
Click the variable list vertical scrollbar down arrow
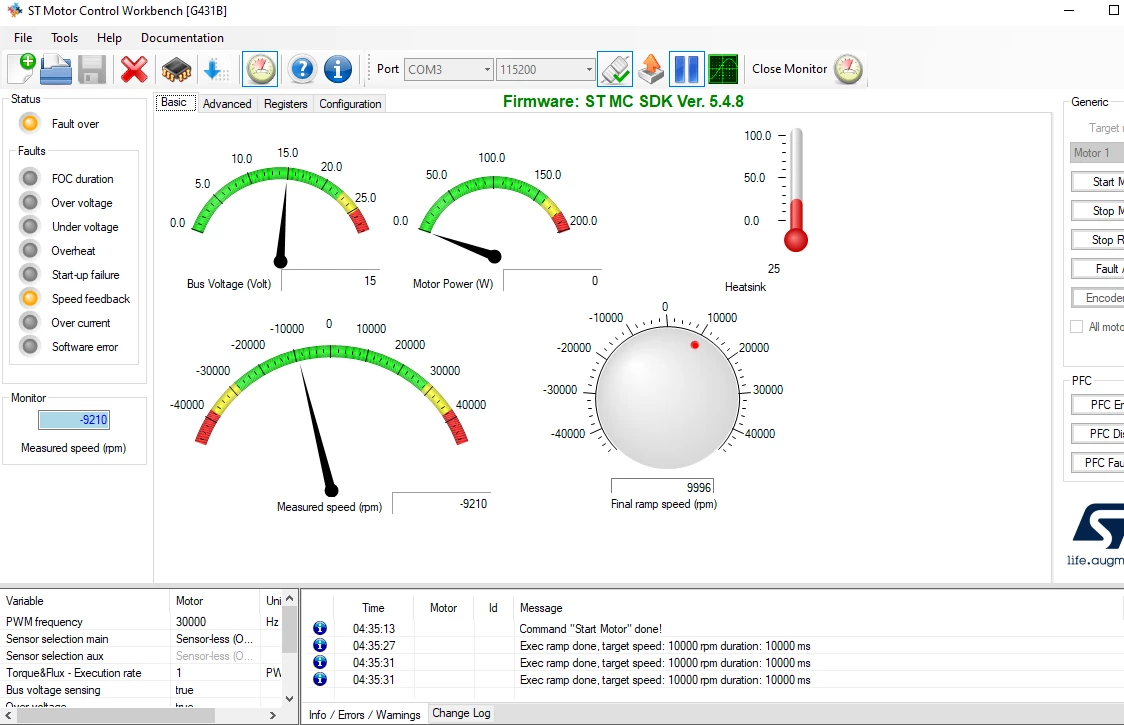[289, 698]
